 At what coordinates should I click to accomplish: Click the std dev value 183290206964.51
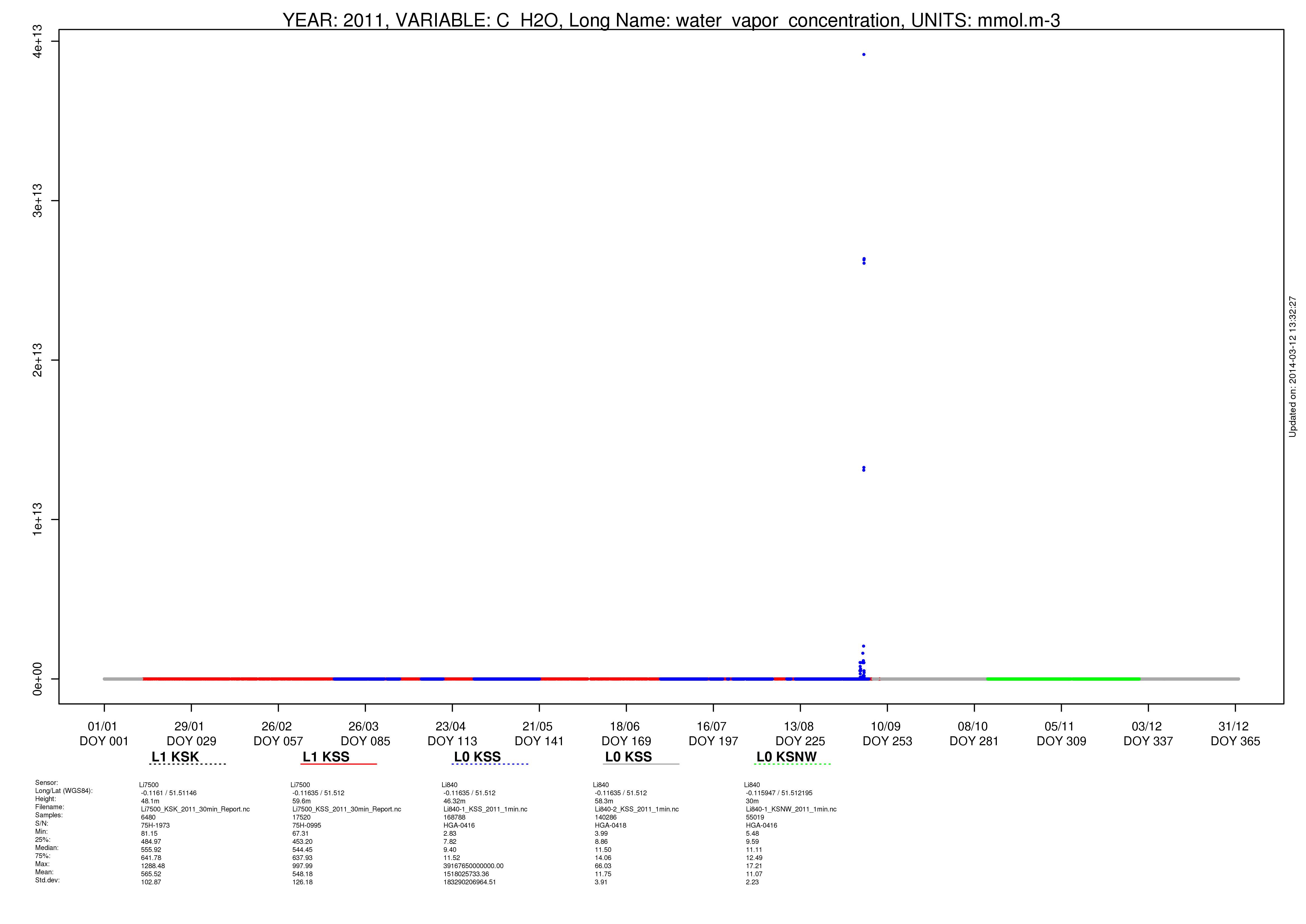(469, 882)
